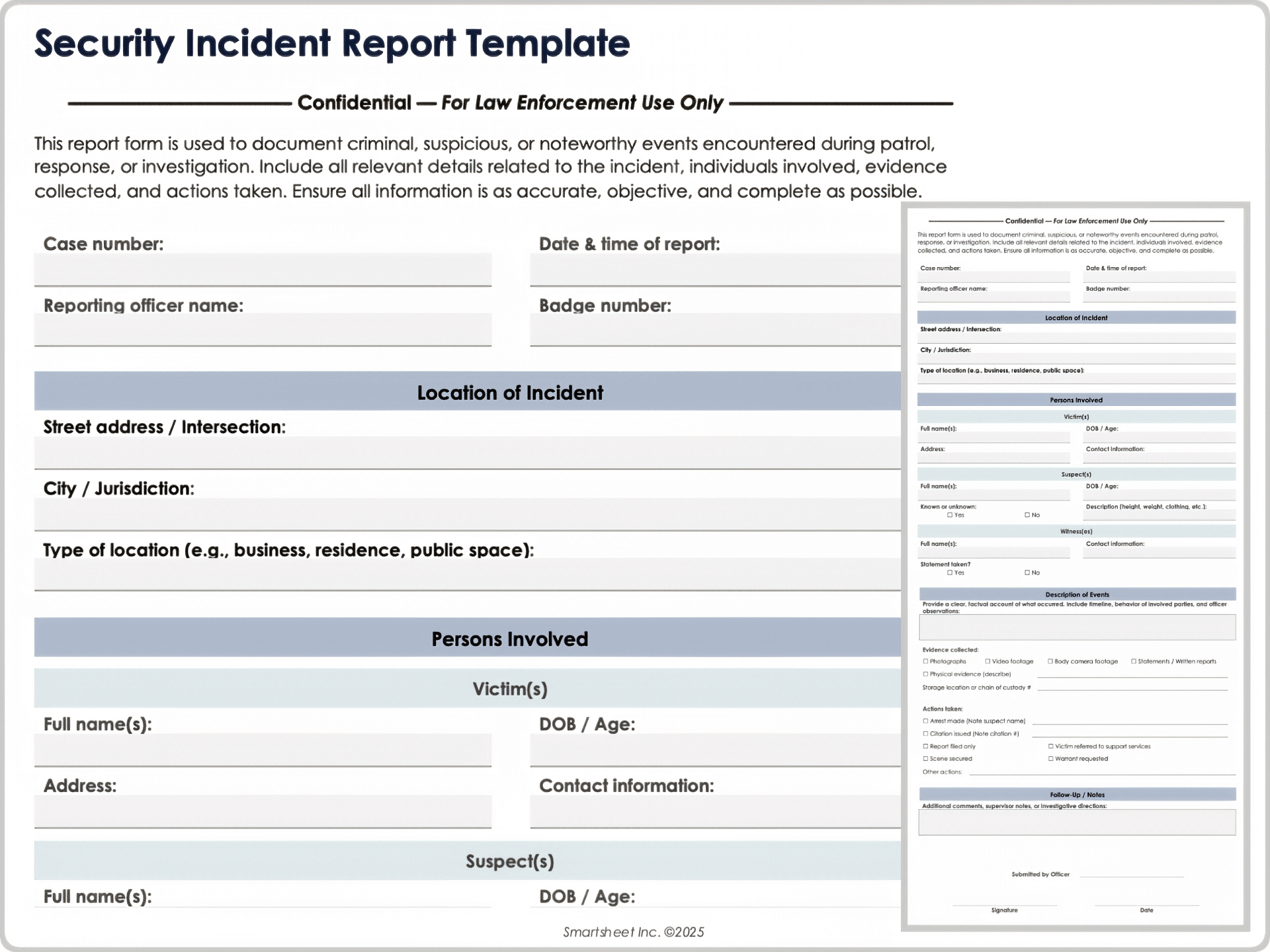Check the Statements / Written reports checkbox
1270x952 pixels.
pyautogui.click(x=1133, y=661)
